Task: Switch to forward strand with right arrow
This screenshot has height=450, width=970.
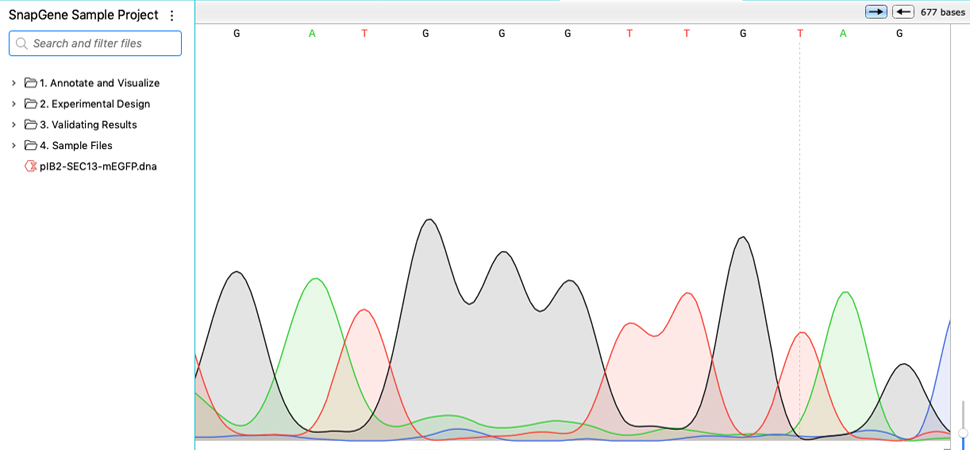Action: [876, 12]
